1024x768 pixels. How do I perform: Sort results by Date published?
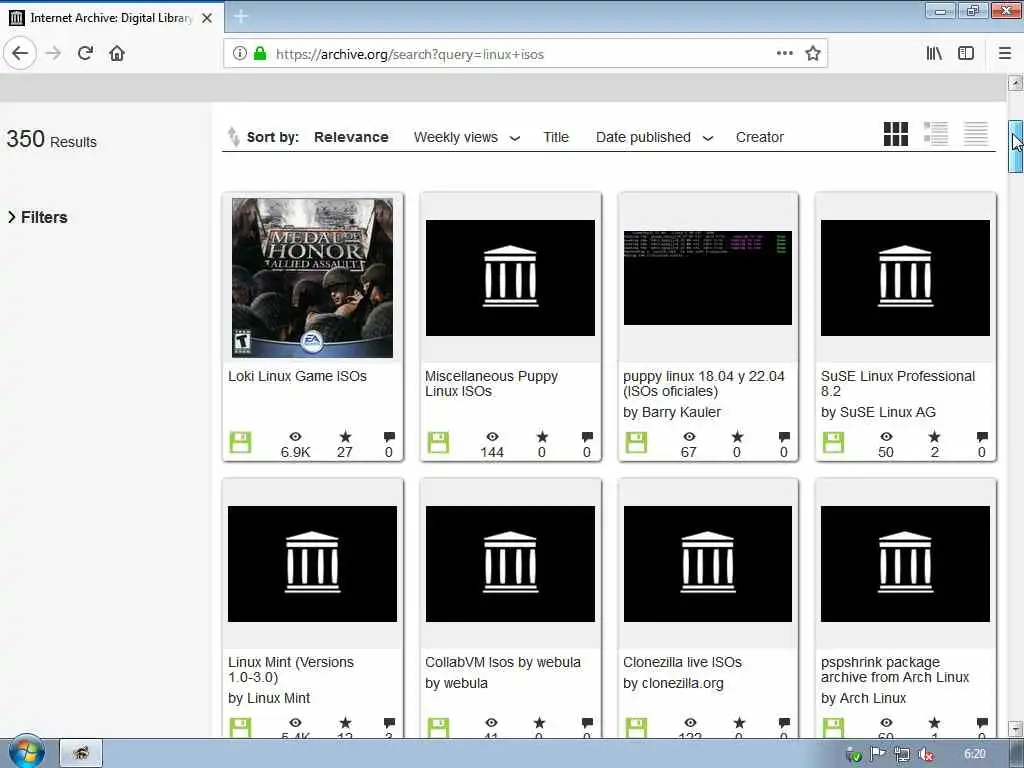pyautogui.click(x=643, y=137)
